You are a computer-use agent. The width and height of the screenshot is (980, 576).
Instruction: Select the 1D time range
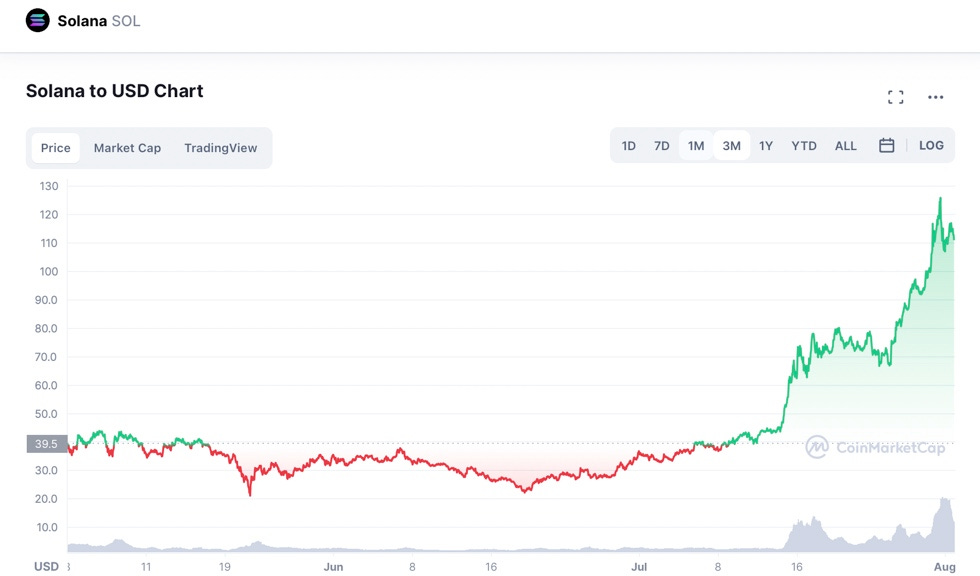(x=629, y=146)
